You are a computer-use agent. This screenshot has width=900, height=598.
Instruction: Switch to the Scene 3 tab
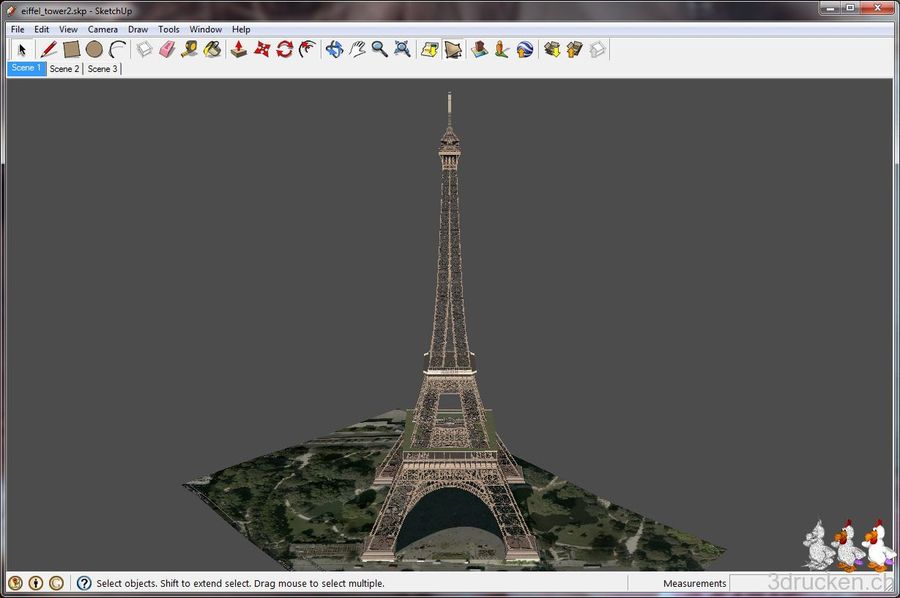click(102, 69)
